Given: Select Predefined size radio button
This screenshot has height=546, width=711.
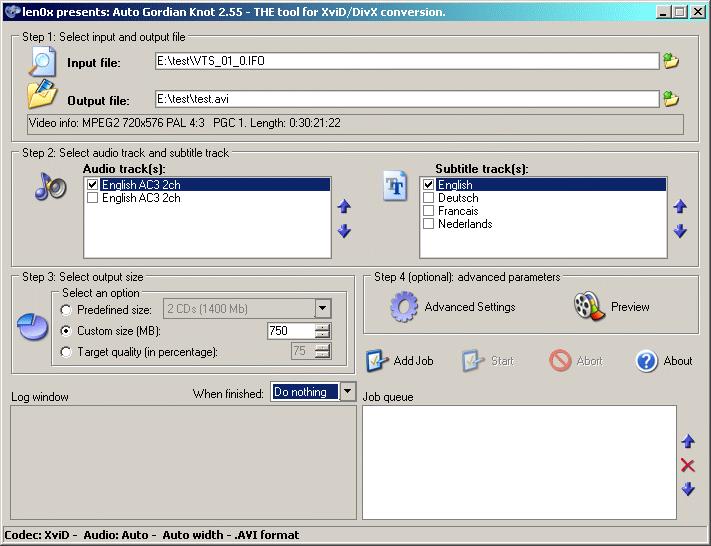Looking at the screenshot, I should 66,310.
